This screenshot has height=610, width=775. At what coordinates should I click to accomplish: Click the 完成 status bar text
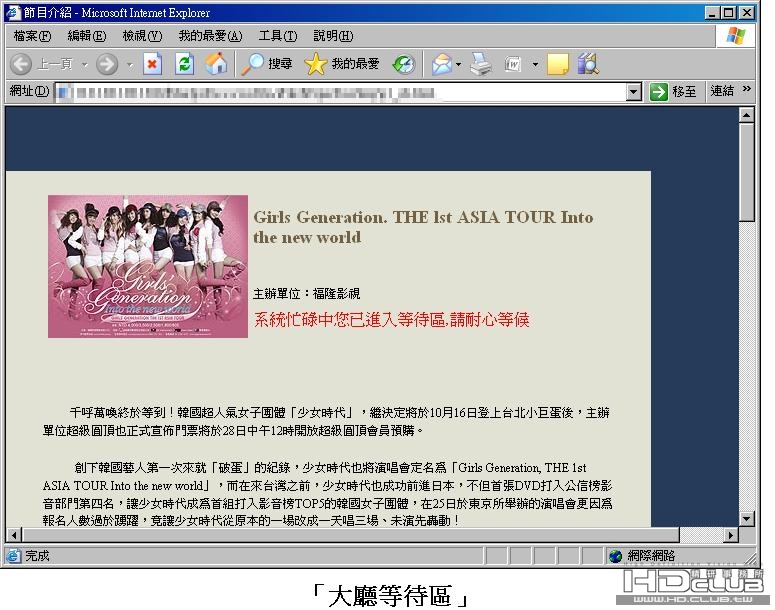point(37,556)
